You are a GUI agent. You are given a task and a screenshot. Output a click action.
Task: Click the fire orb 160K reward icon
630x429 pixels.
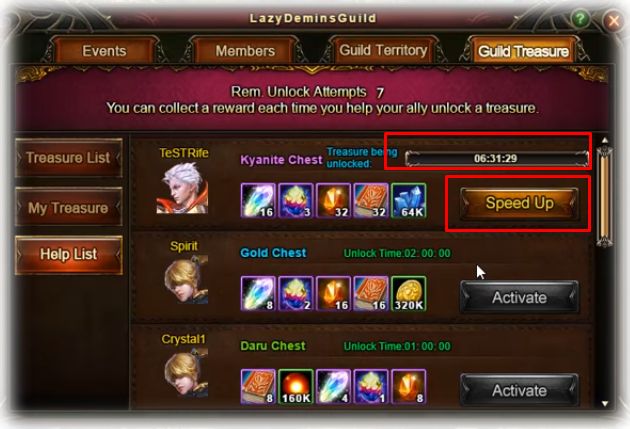296,386
